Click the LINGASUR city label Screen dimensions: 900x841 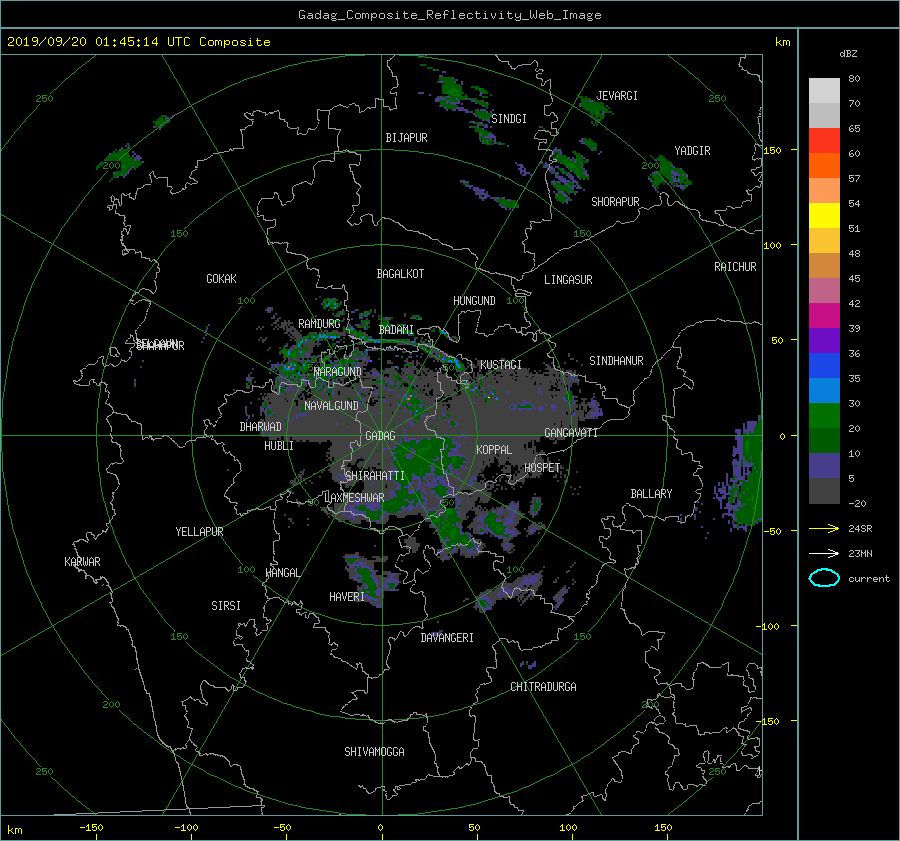(x=568, y=280)
